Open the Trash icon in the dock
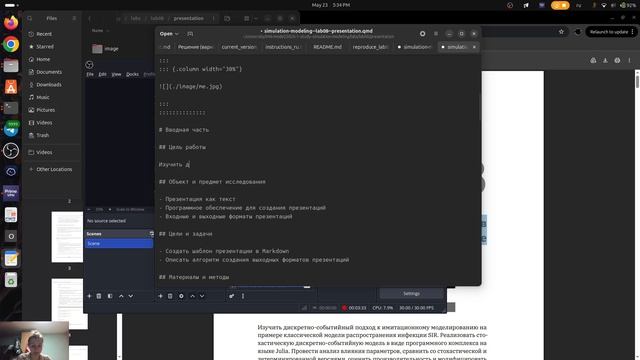640x360 pixels. 11,280
